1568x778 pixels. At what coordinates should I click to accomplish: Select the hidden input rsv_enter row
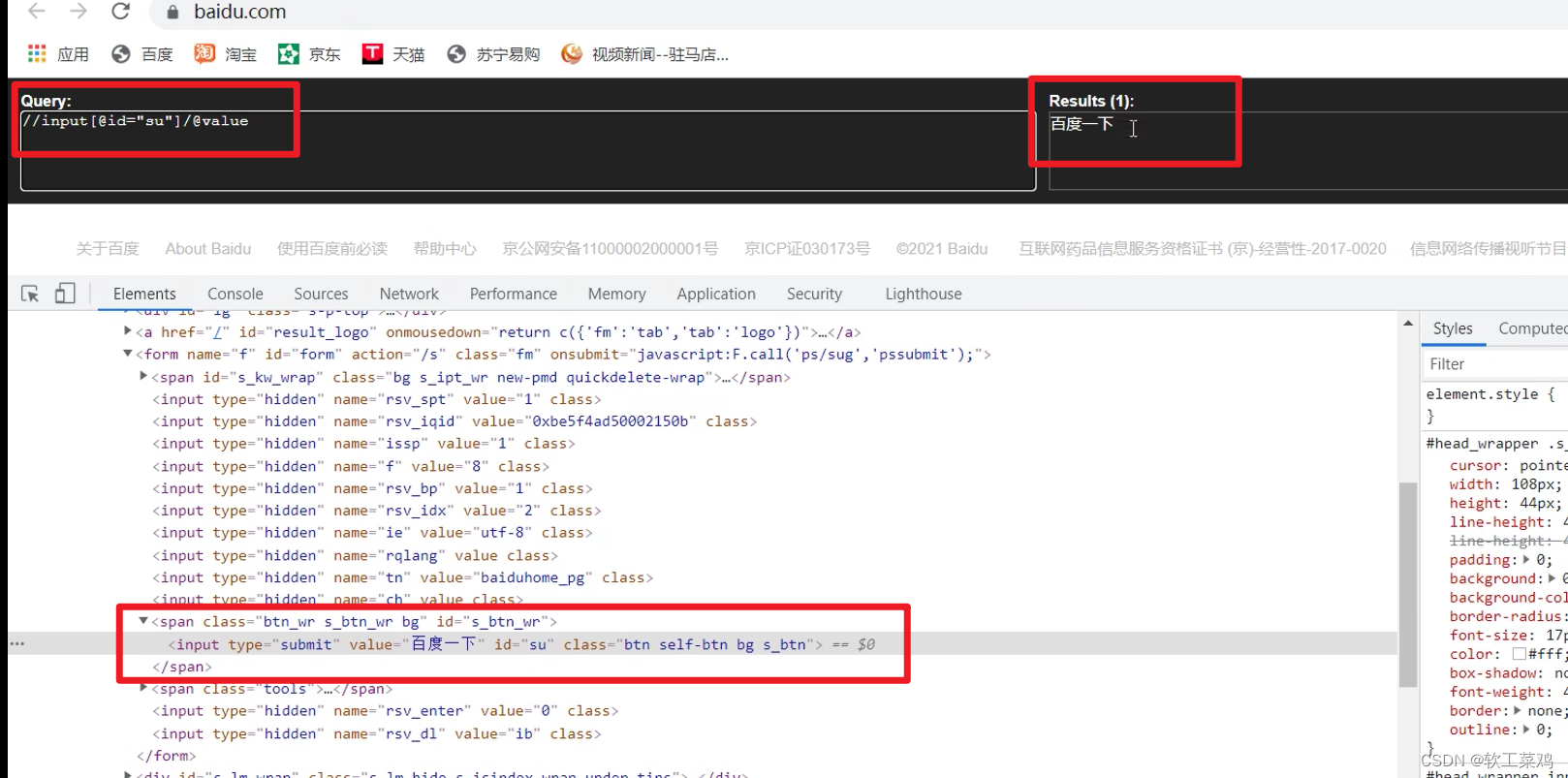tap(385, 711)
